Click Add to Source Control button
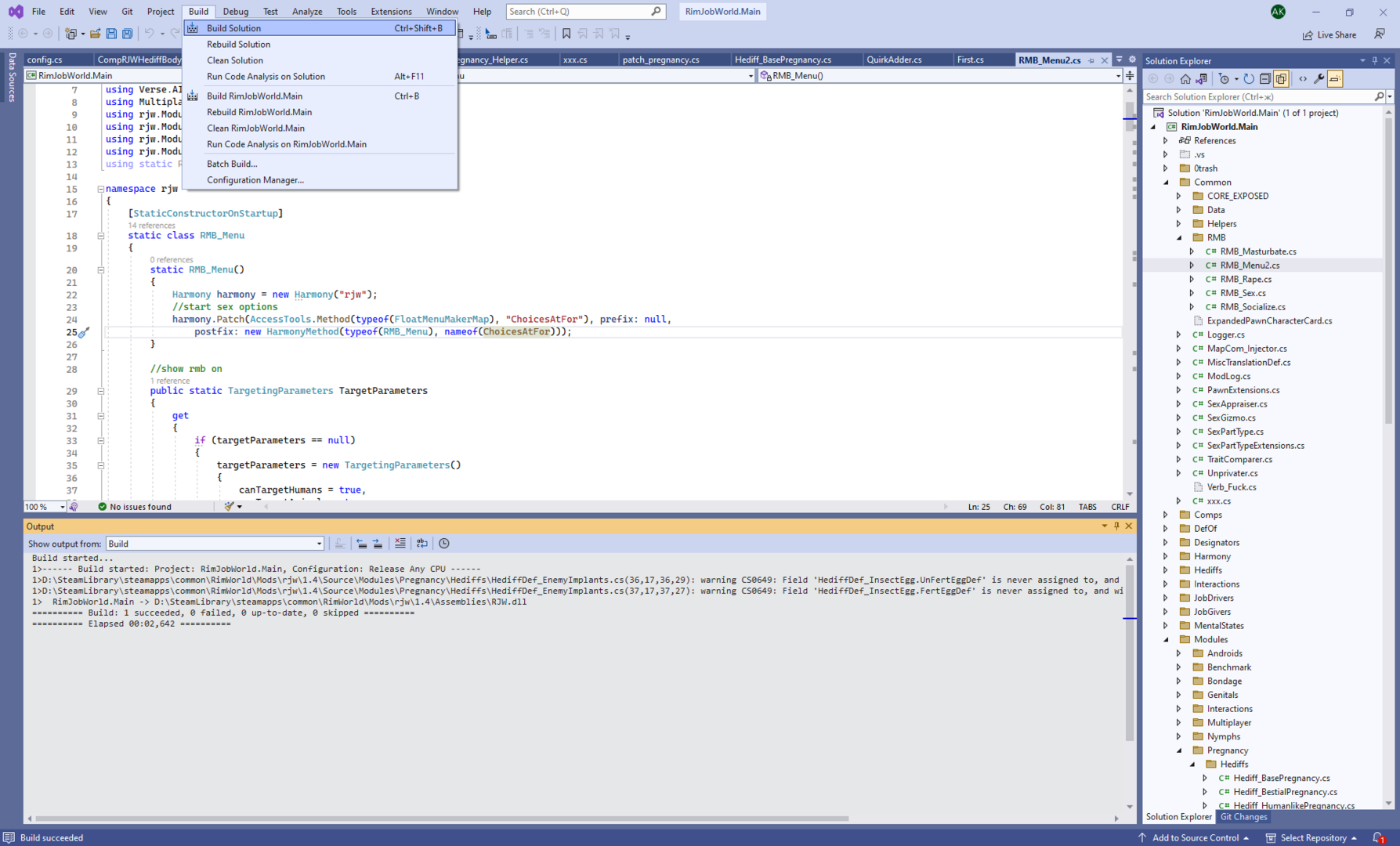Screen dimensions: 1400x846 1194,838
